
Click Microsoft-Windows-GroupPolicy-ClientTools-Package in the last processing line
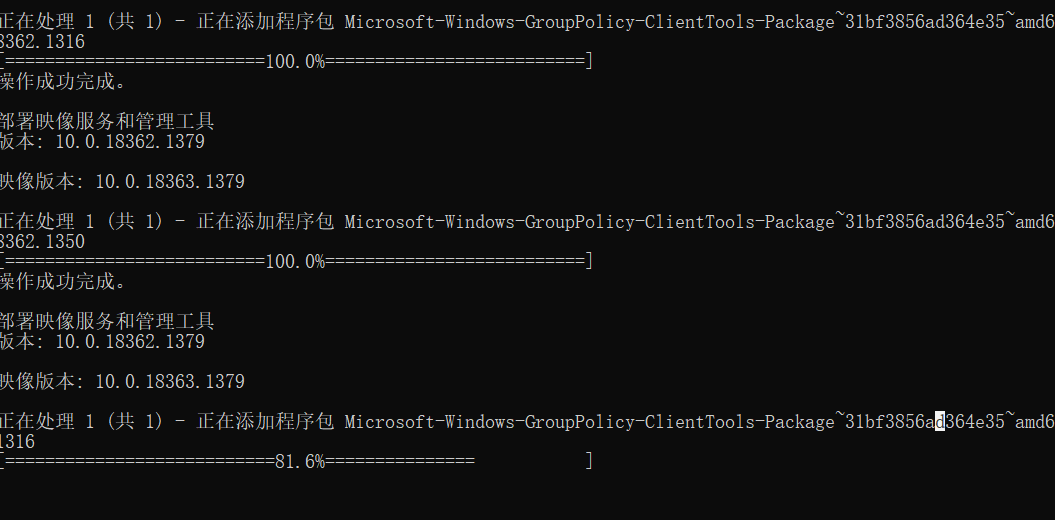pos(589,422)
